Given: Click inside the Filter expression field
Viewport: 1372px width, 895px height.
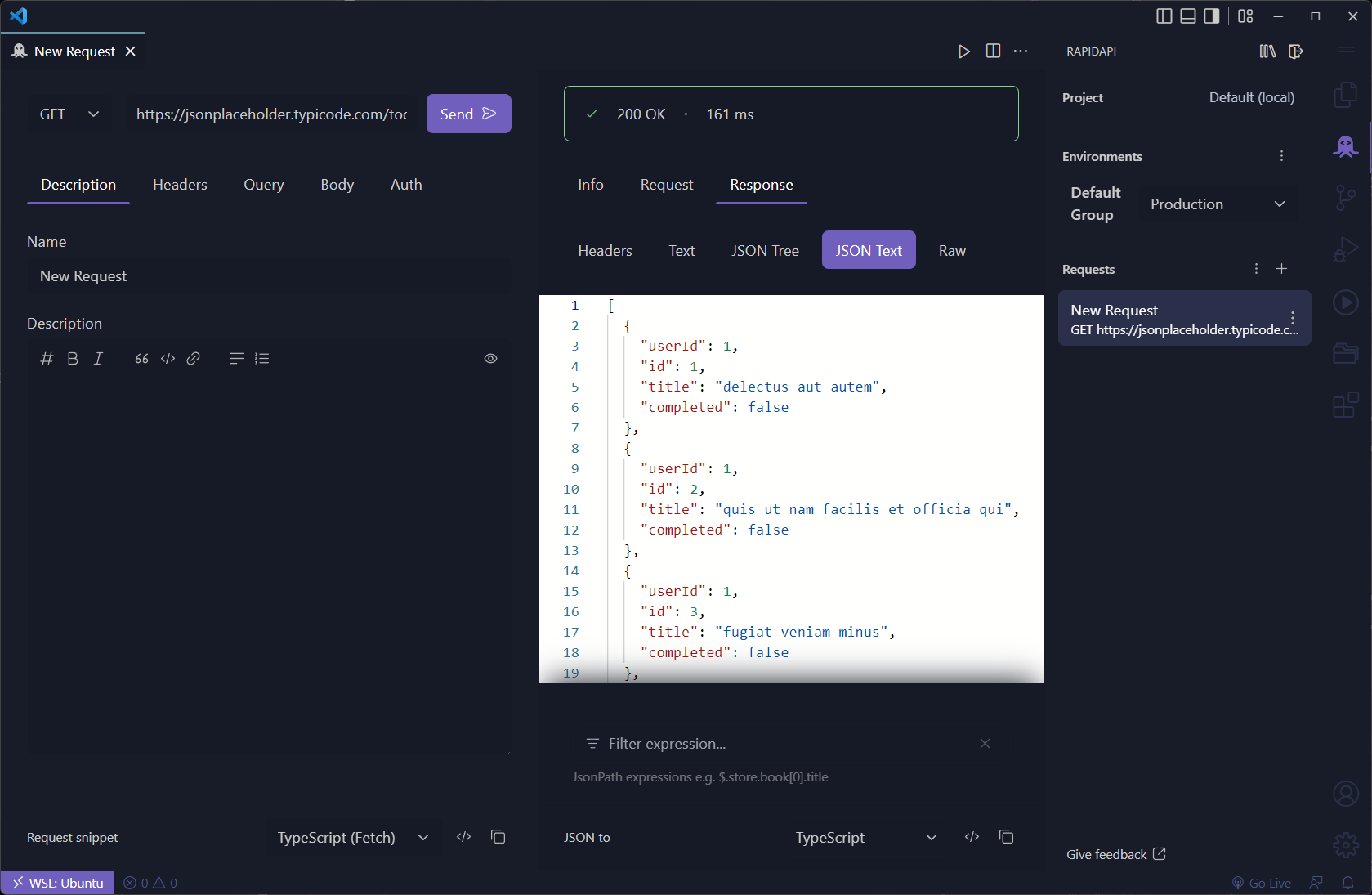Looking at the screenshot, I should click(735, 743).
